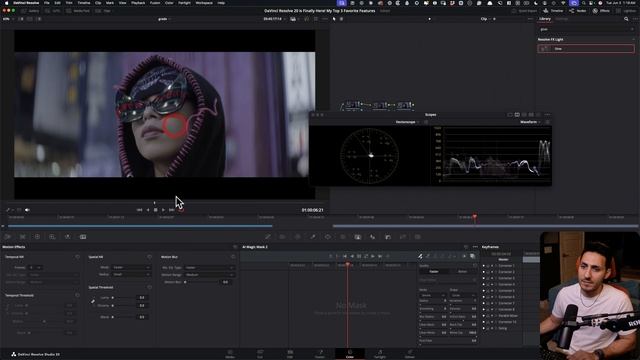Open Motion Blur Mo. Est. Type dropdown

209,267
